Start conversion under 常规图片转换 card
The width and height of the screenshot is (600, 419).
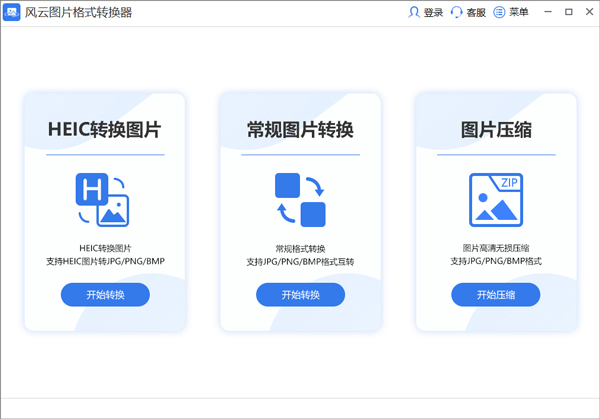point(300,295)
